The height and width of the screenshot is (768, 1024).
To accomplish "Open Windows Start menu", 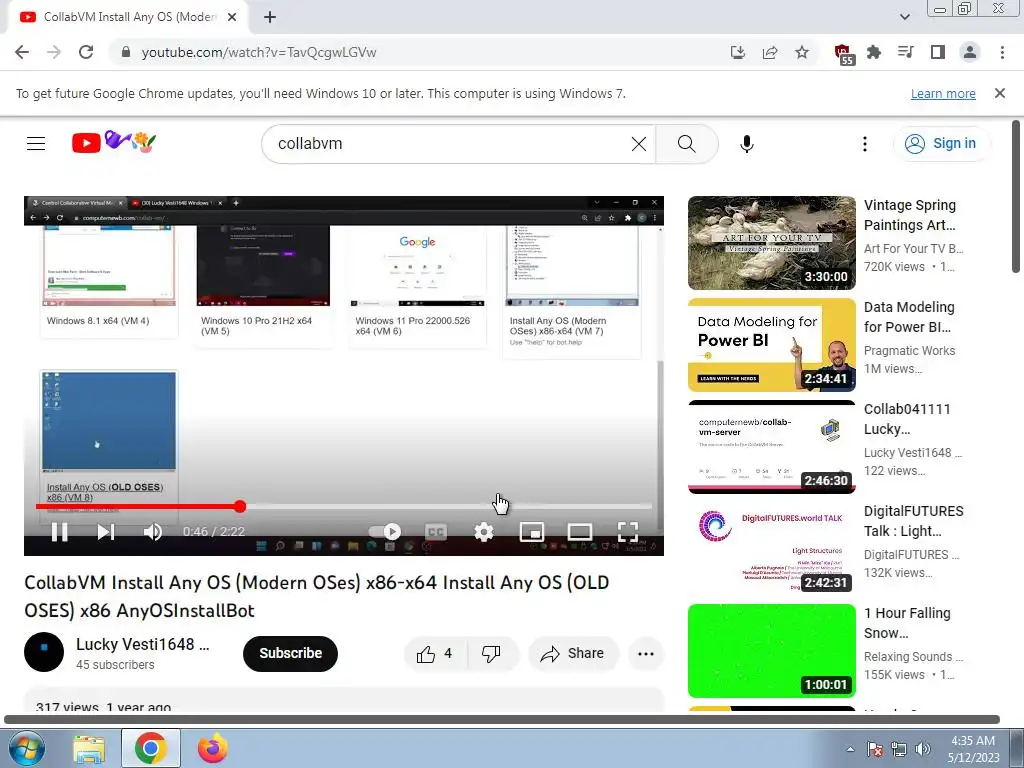I will coord(27,748).
